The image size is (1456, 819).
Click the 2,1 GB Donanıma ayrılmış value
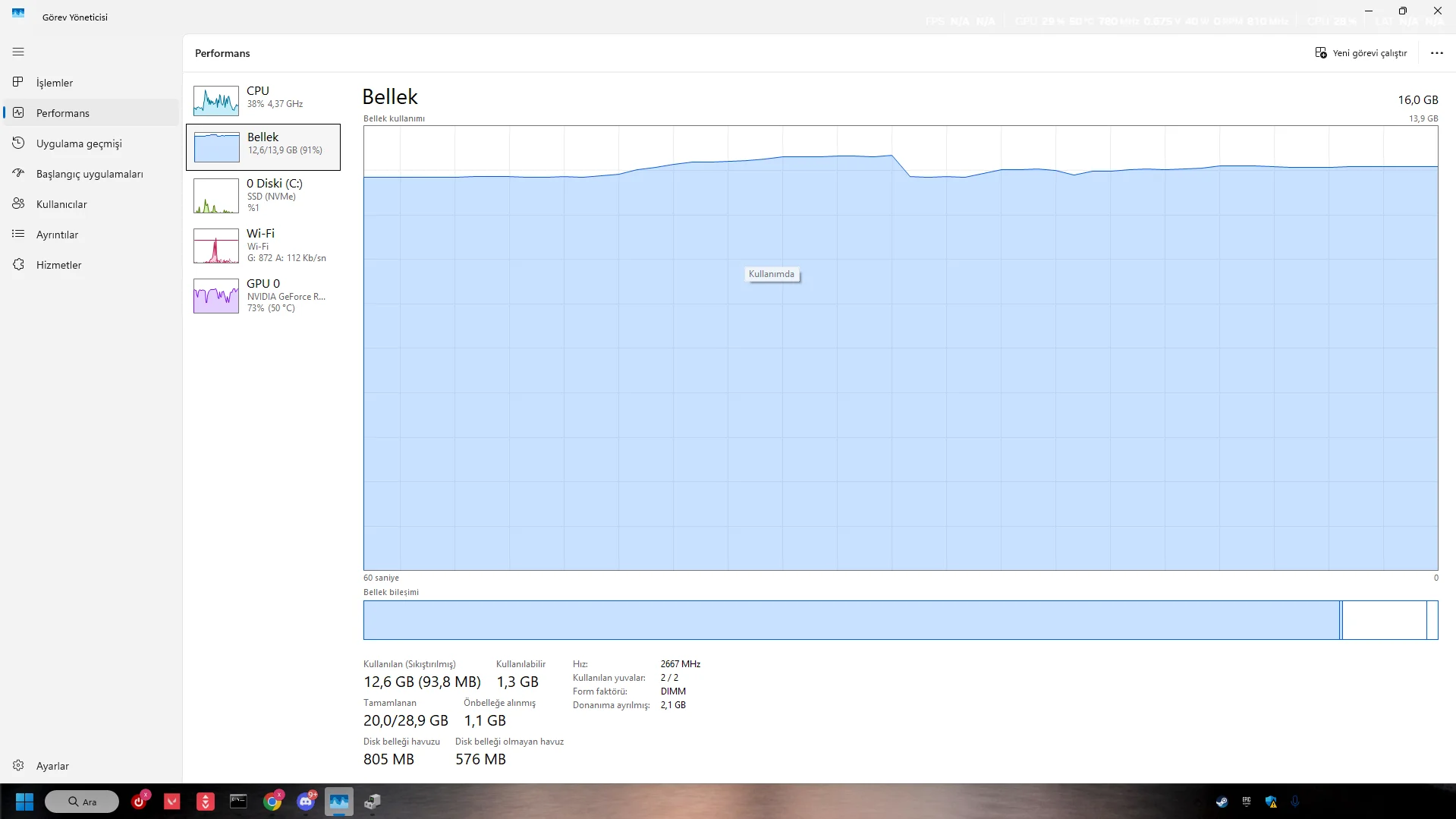[x=673, y=705]
